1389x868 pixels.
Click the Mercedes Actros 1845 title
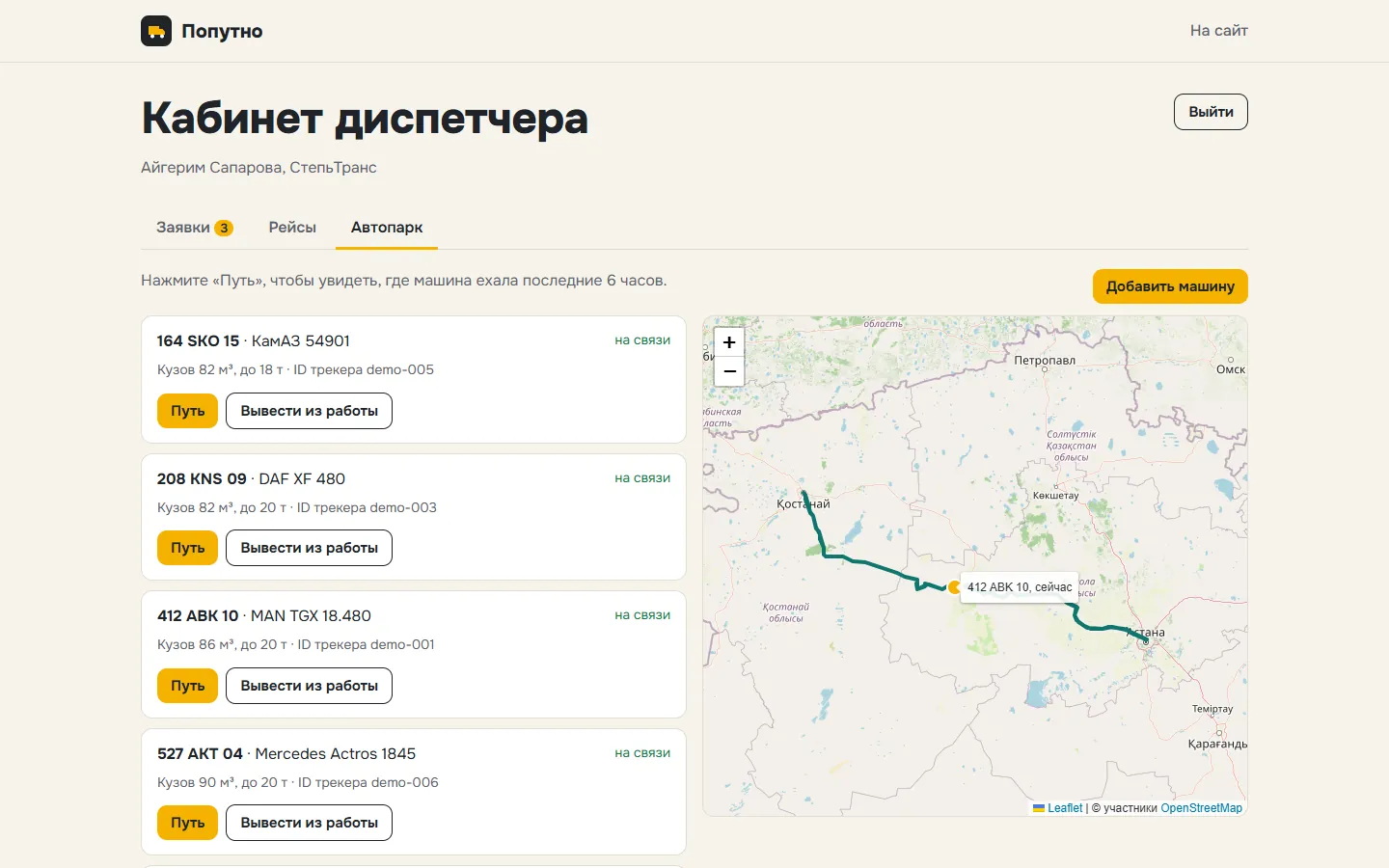(336, 754)
